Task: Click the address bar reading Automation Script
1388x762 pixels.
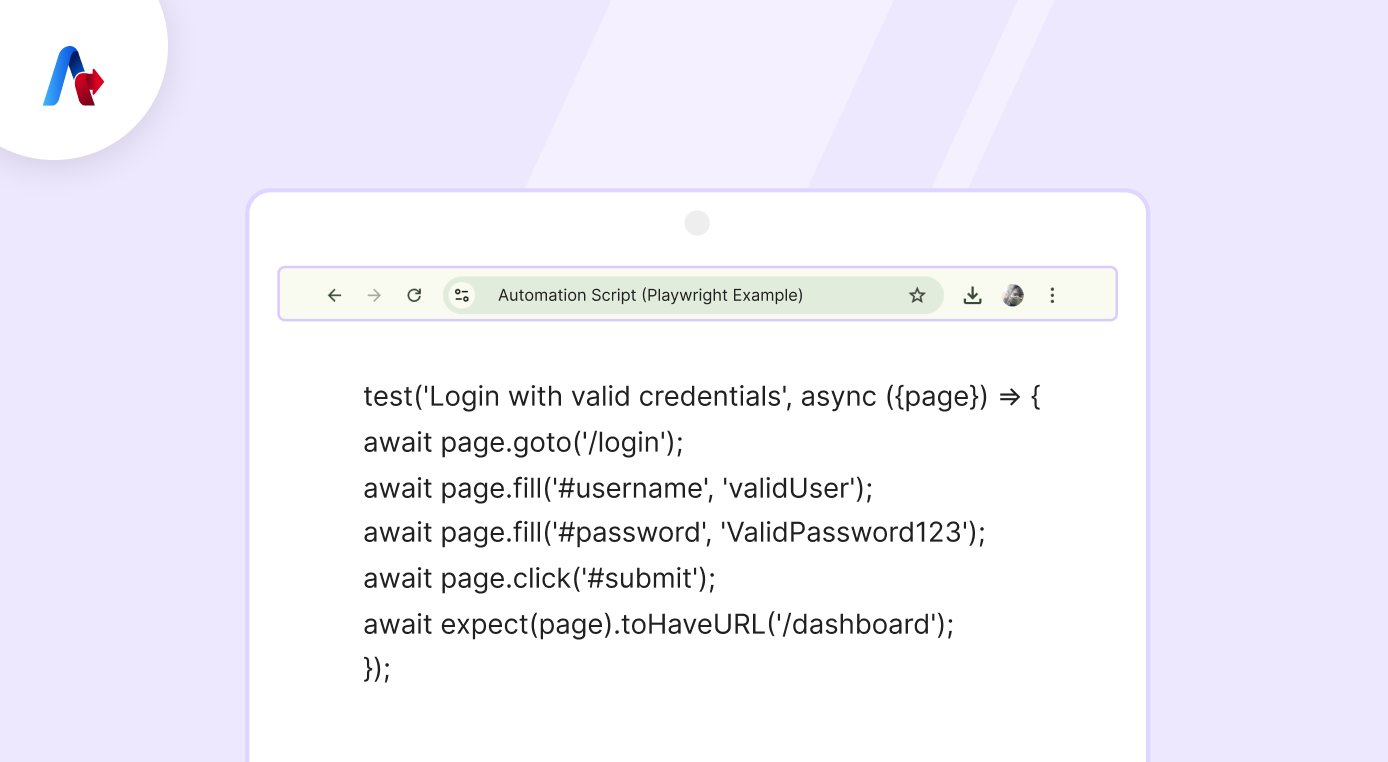Action: tap(693, 295)
